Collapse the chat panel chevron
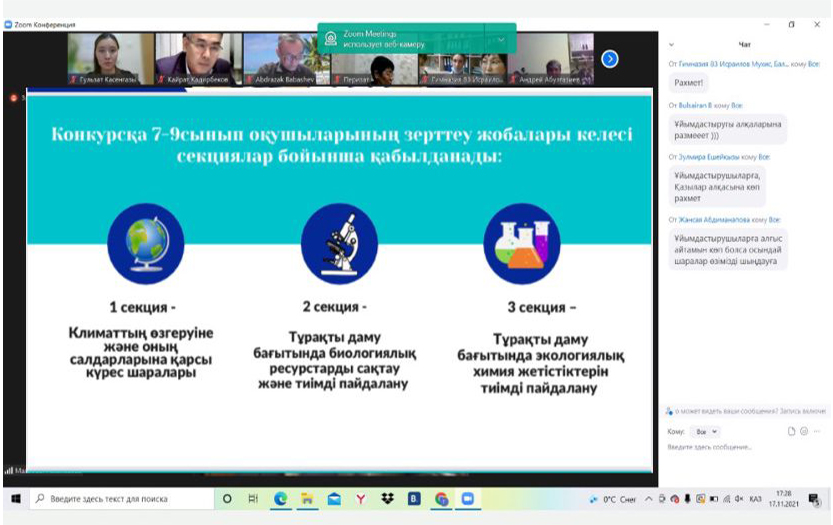The height and width of the screenshot is (525, 833). pyautogui.click(x=671, y=44)
